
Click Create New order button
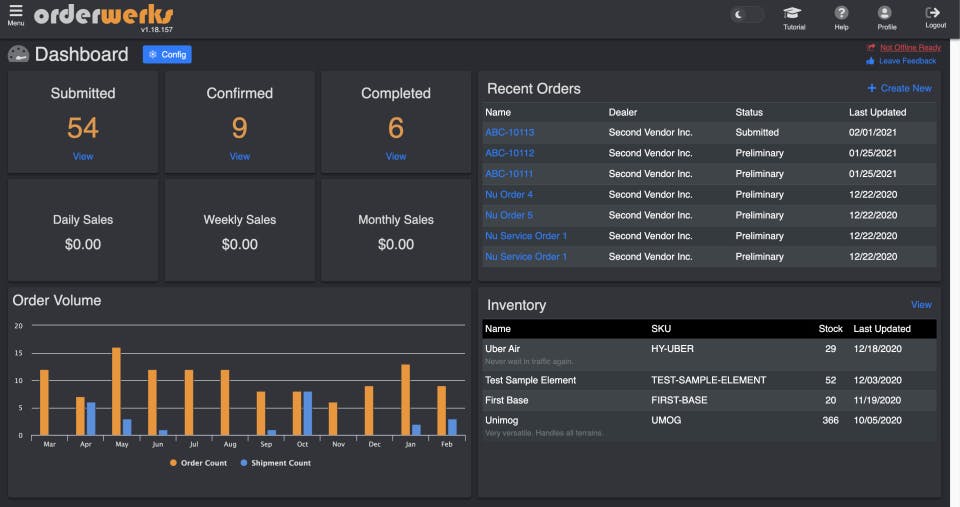[x=899, y=88]
